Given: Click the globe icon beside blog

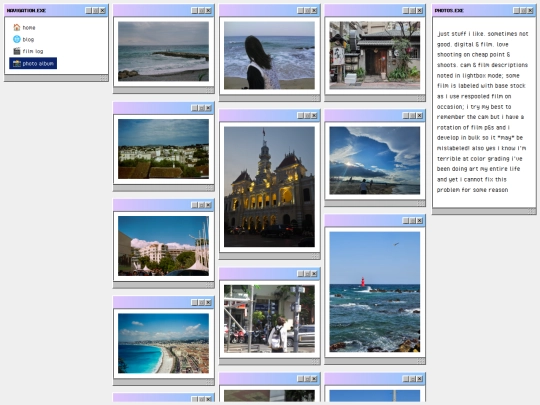Looking at the screenshot, I should pyautogui.click(x=17, y=39).
